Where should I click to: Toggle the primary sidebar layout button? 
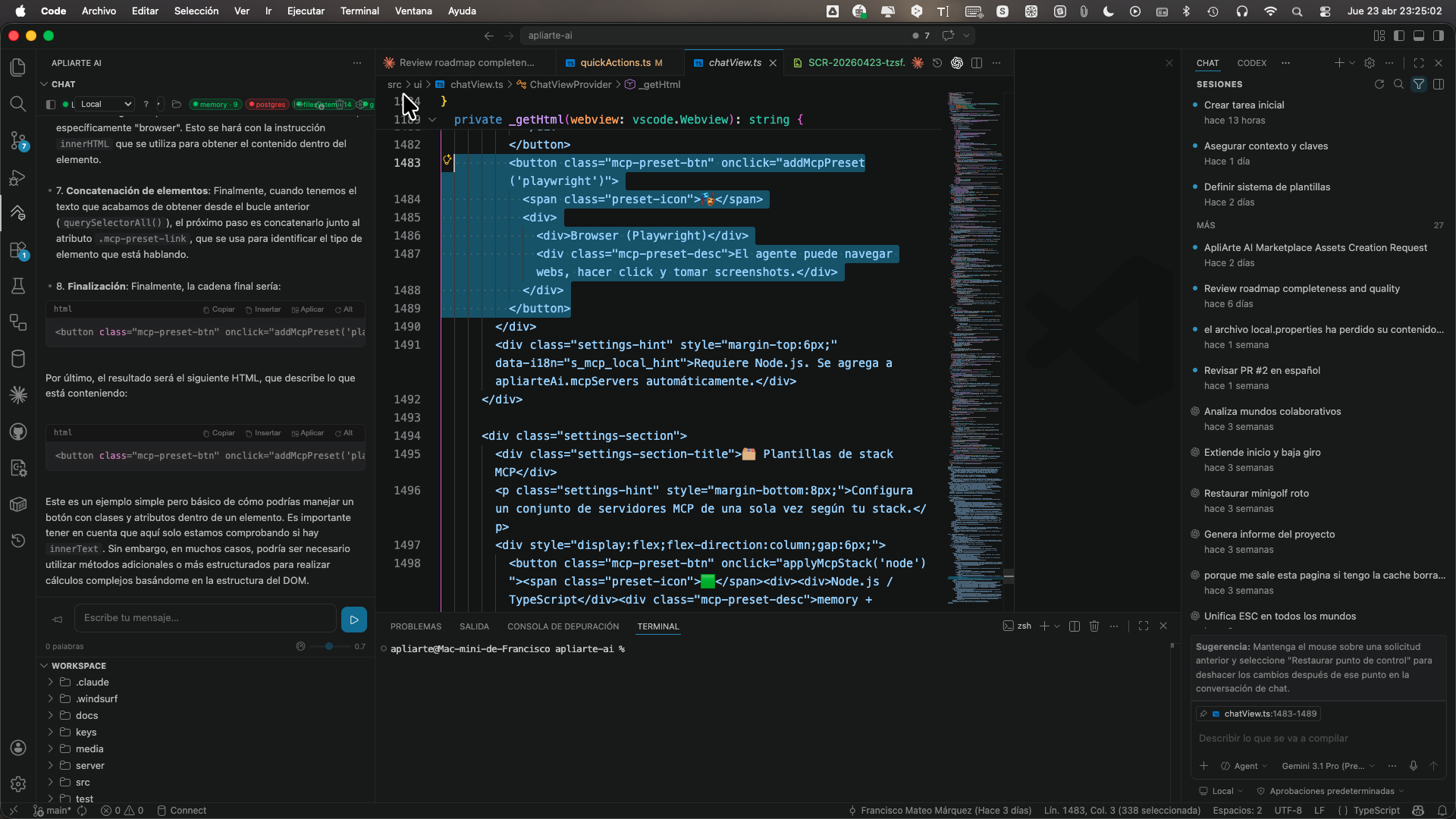tap(1399, 36)
